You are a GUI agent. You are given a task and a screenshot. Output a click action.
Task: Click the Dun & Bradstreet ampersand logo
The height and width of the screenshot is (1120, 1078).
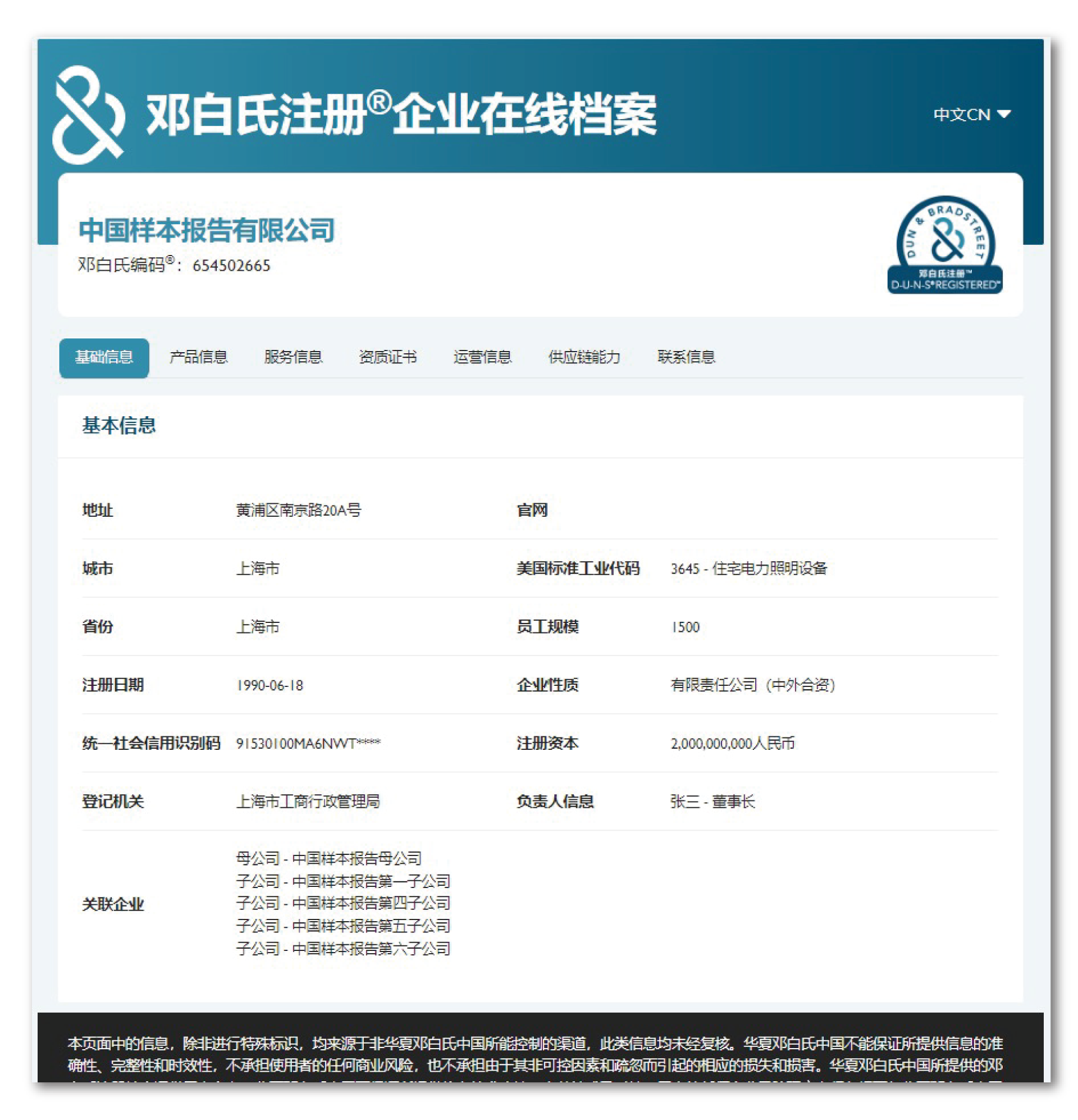coord(89,115)
